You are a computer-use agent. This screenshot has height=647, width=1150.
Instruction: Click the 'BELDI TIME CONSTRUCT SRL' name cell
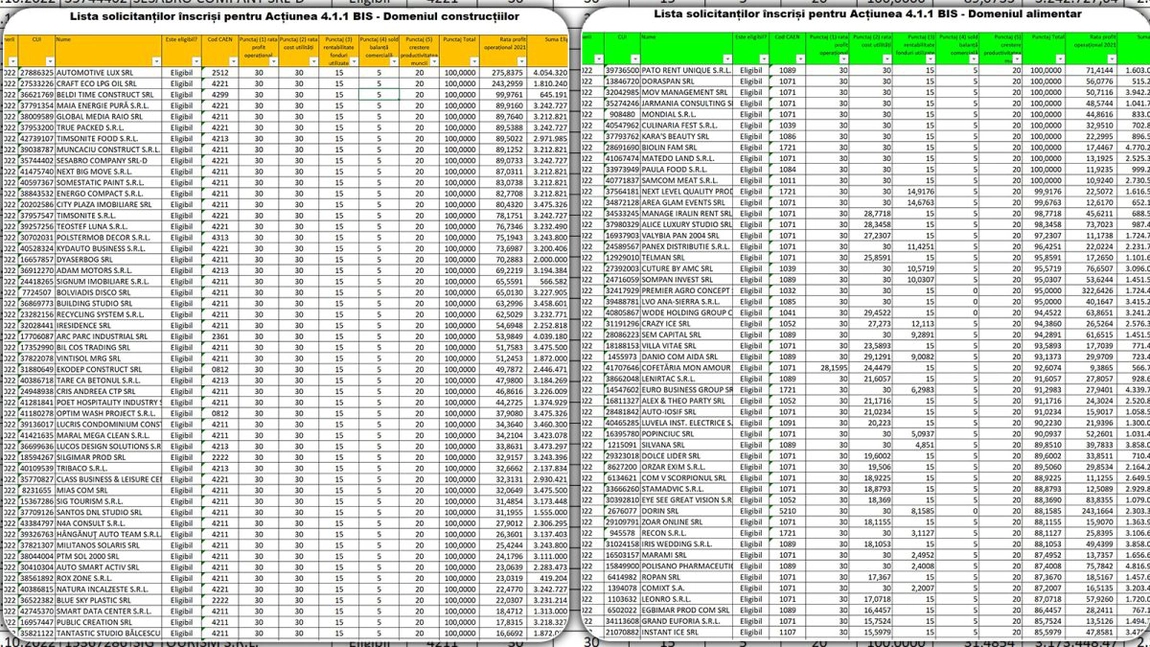(109, 95)
